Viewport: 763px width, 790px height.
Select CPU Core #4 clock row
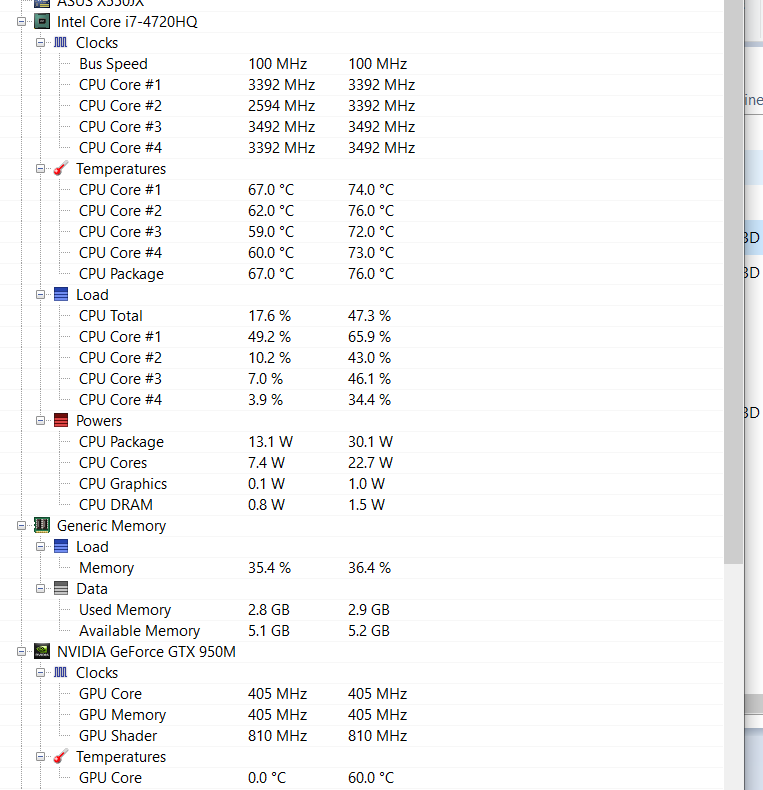(x=362, y=148)
